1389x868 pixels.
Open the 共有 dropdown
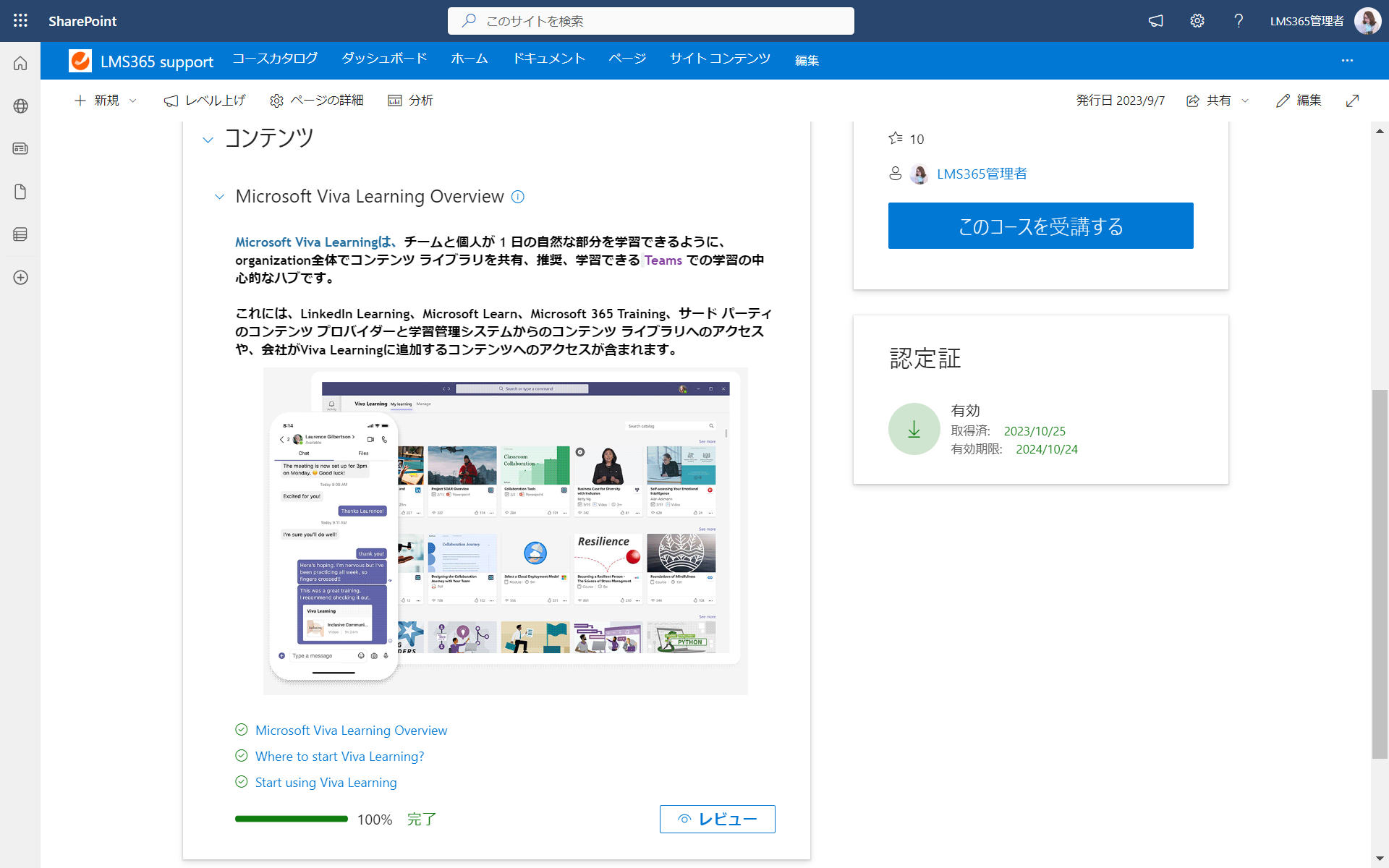1218,101
